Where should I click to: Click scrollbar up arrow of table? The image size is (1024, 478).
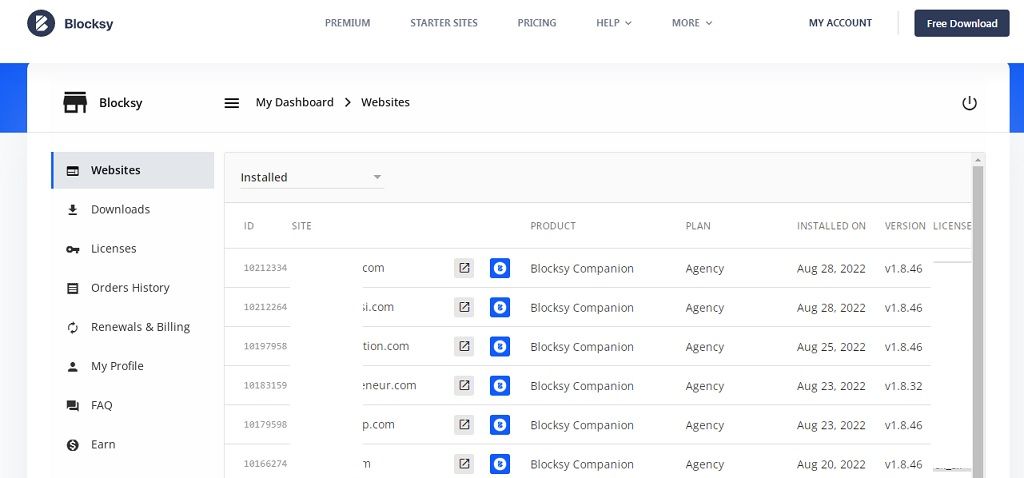pos(978,159)
